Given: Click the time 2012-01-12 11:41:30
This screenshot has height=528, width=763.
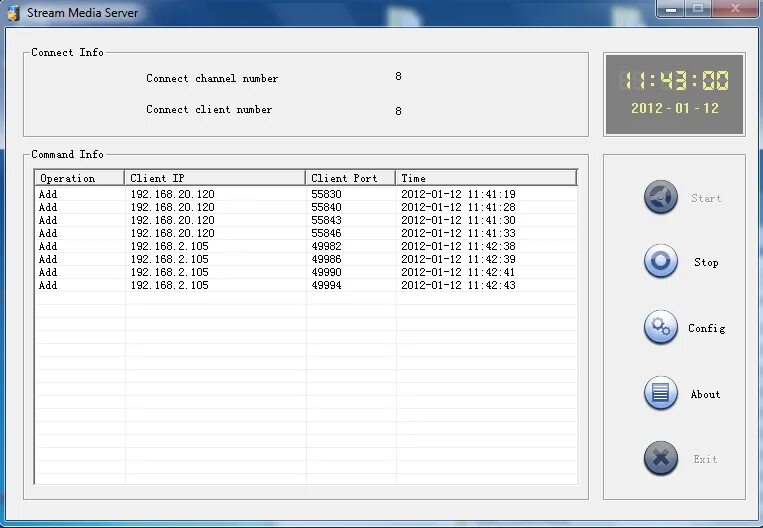Looking at the screenshot, I should click(x=458, y=220).
